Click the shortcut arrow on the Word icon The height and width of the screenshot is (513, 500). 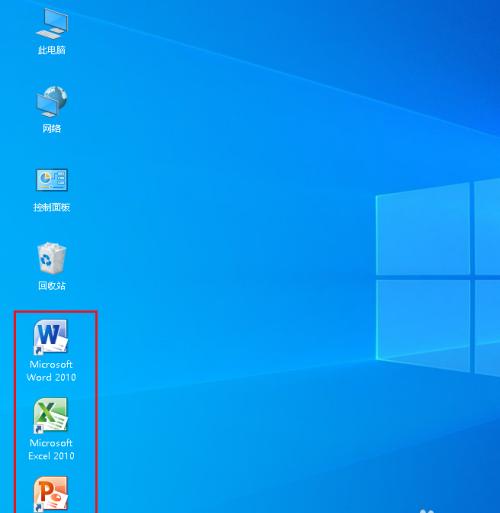pyautogui.click(x=38, y=350)
